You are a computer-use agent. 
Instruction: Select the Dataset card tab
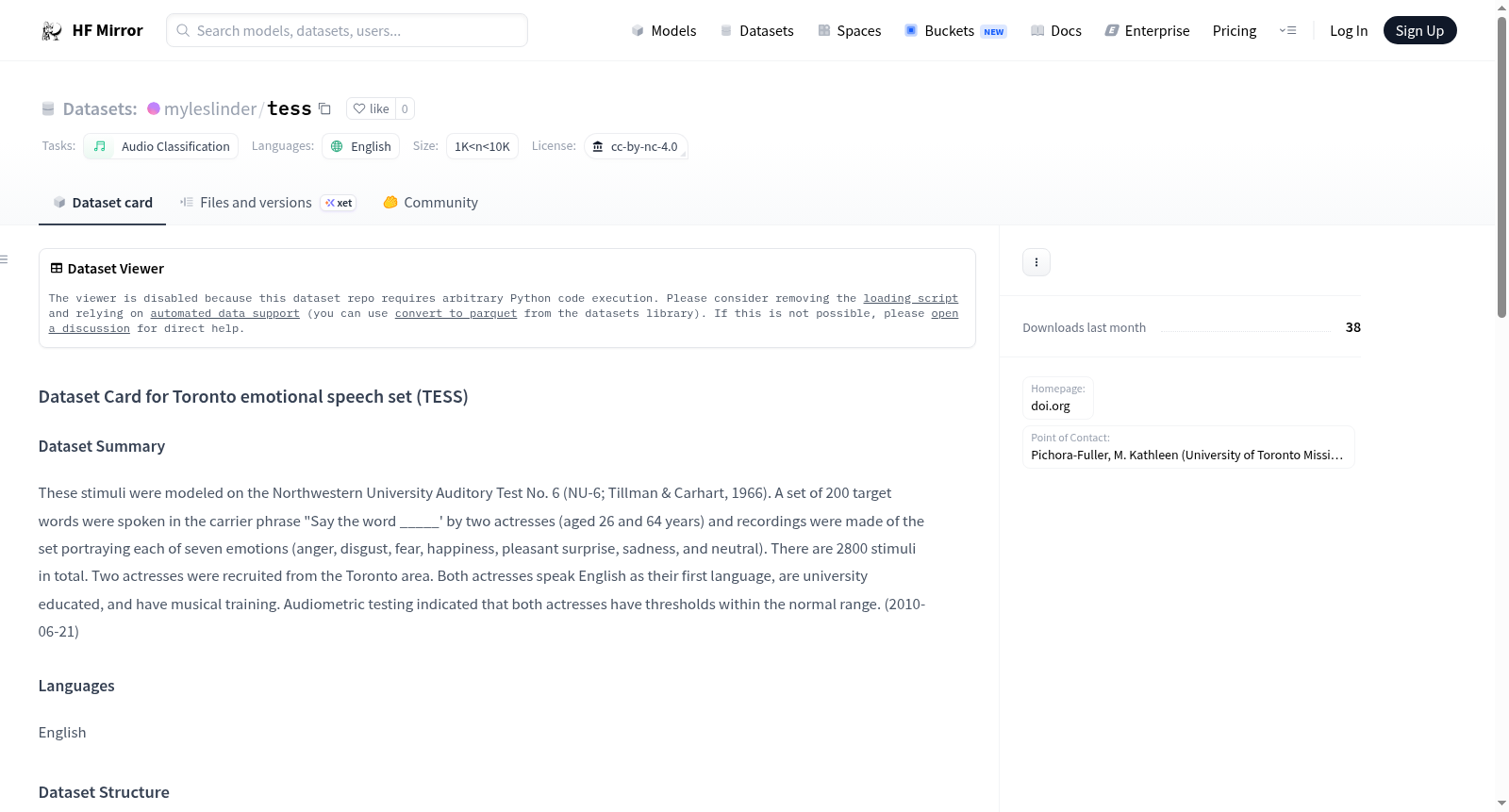click(x=102, y=203)
